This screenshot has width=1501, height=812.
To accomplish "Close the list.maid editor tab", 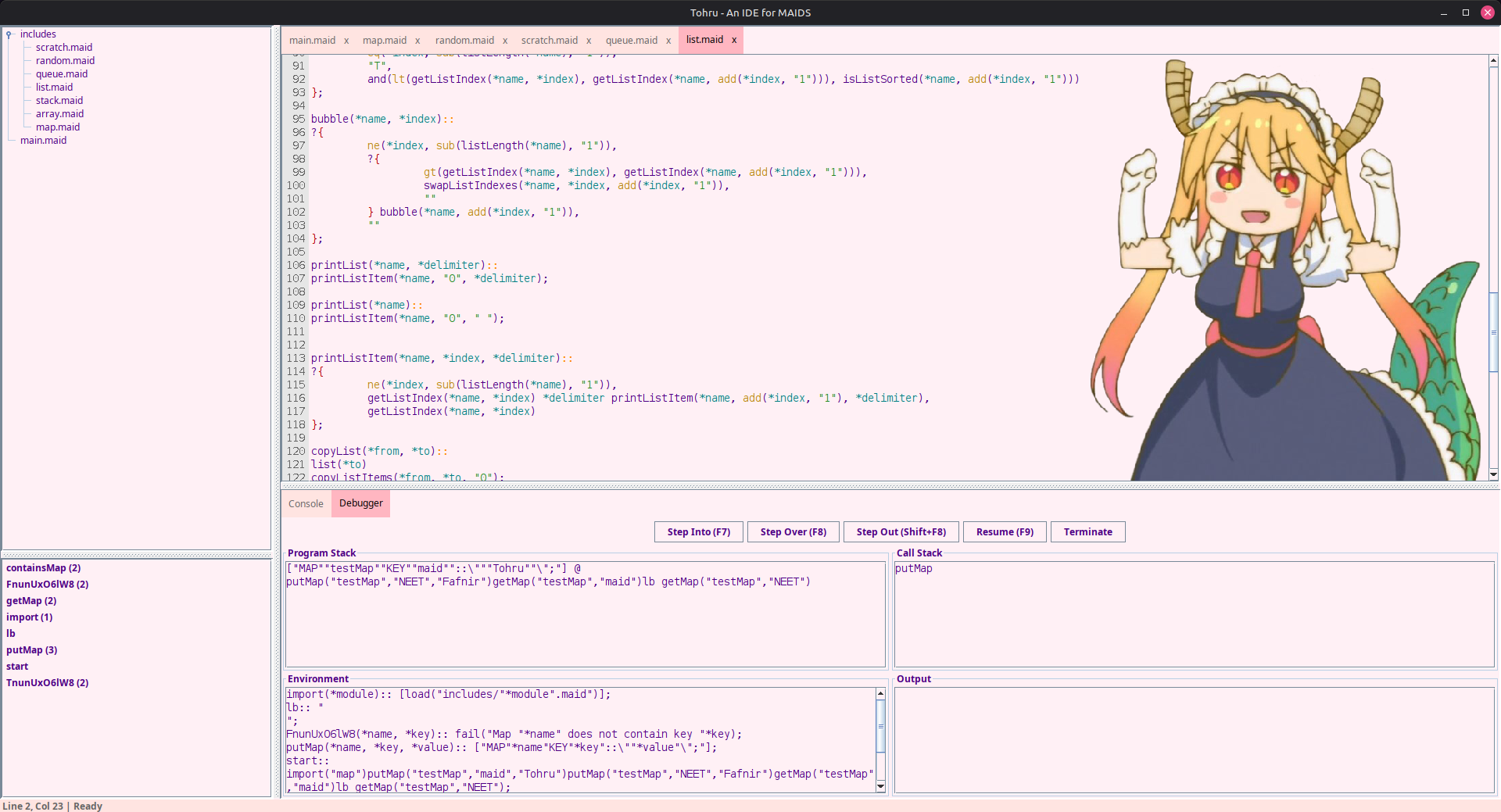I will pyautogui.click(x=734, y=40).
